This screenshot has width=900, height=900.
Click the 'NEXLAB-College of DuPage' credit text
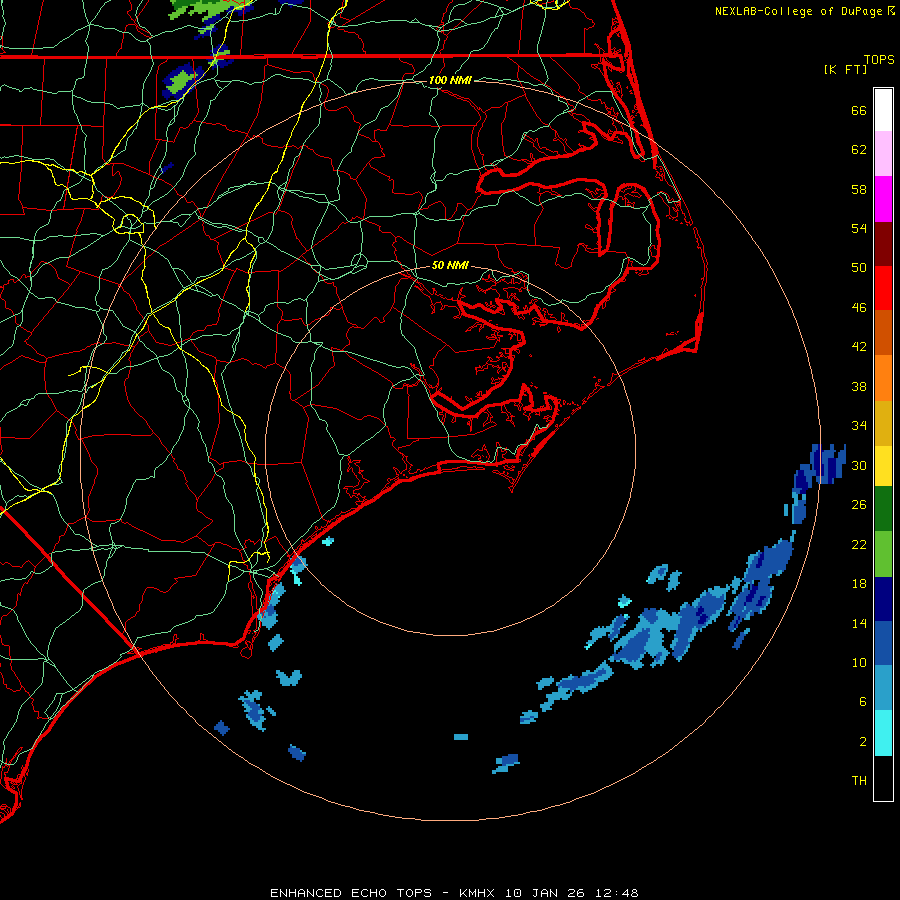tap(800, 11)
